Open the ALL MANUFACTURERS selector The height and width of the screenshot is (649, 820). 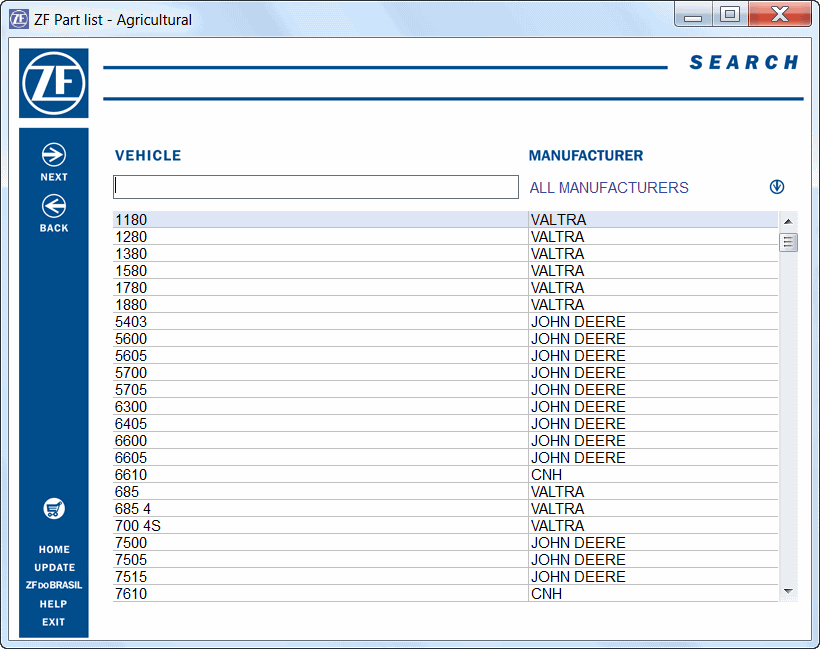click(609, 187)
